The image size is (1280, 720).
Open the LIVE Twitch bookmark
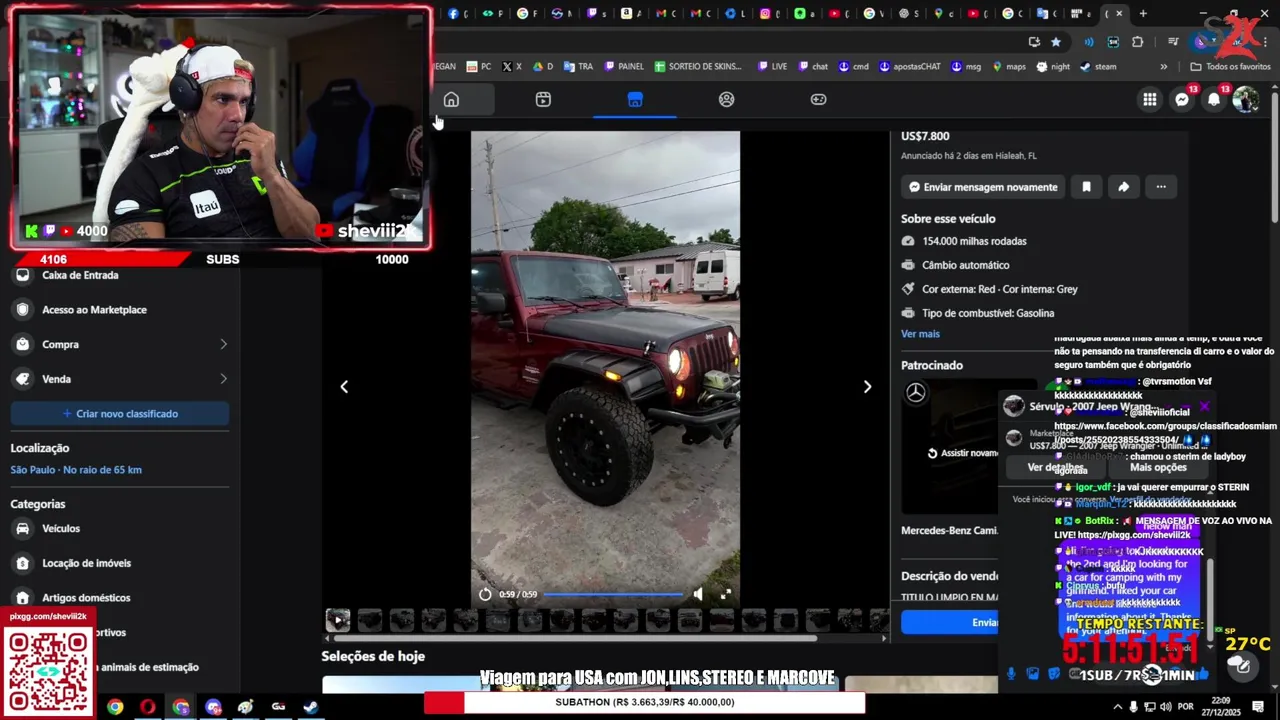point(772,67)
